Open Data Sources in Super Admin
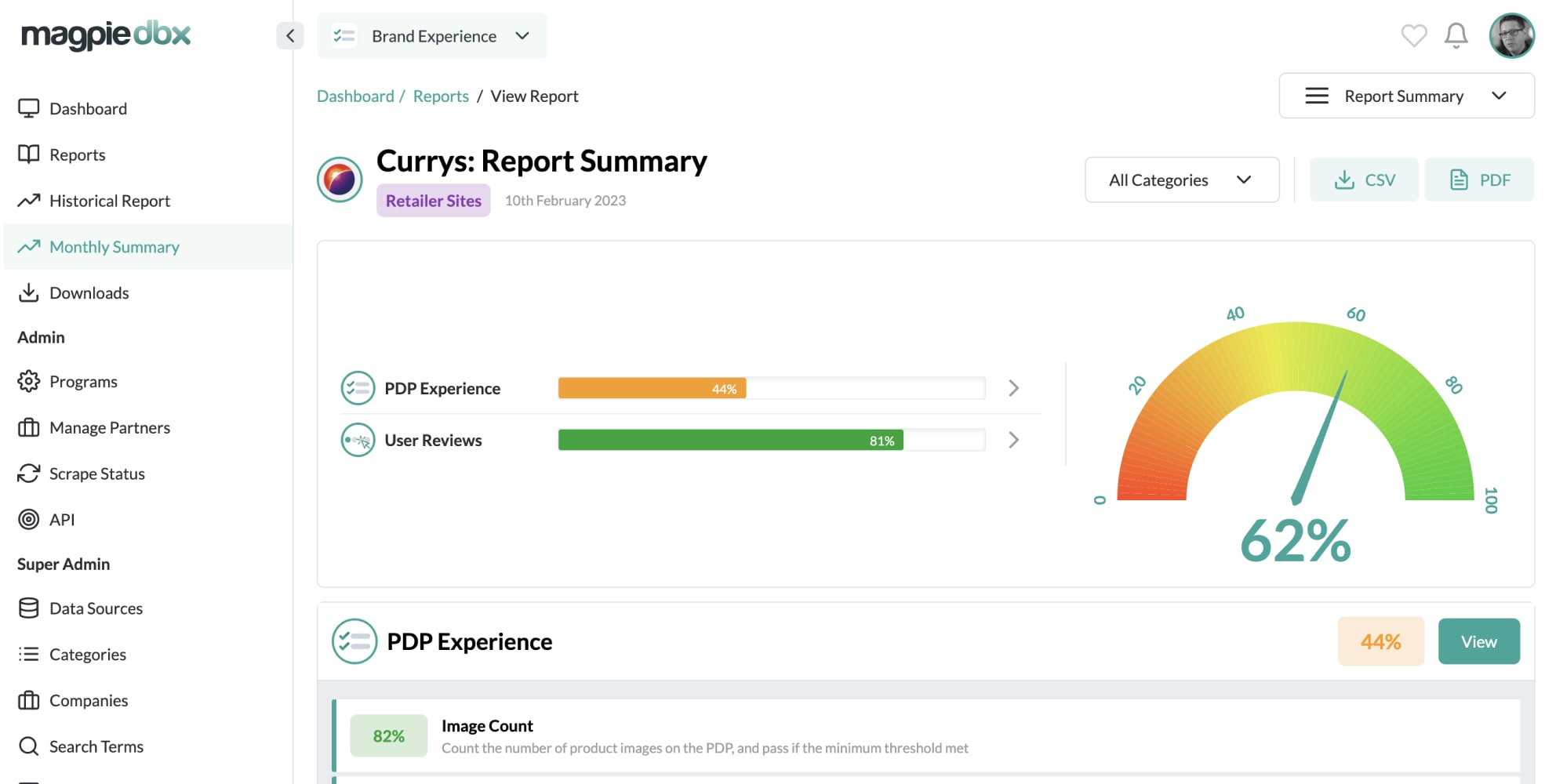 (148, 608)
